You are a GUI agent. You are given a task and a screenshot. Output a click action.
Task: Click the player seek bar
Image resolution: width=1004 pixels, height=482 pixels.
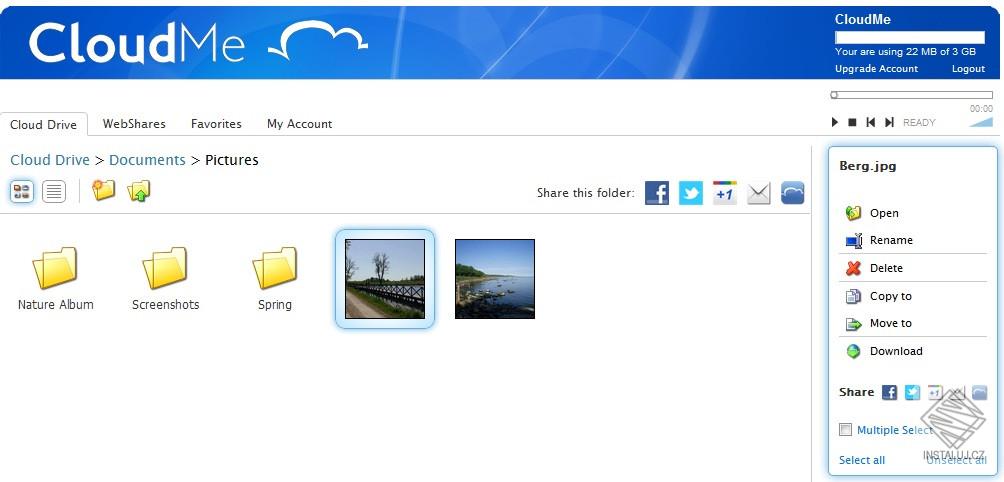pos(912,95)
